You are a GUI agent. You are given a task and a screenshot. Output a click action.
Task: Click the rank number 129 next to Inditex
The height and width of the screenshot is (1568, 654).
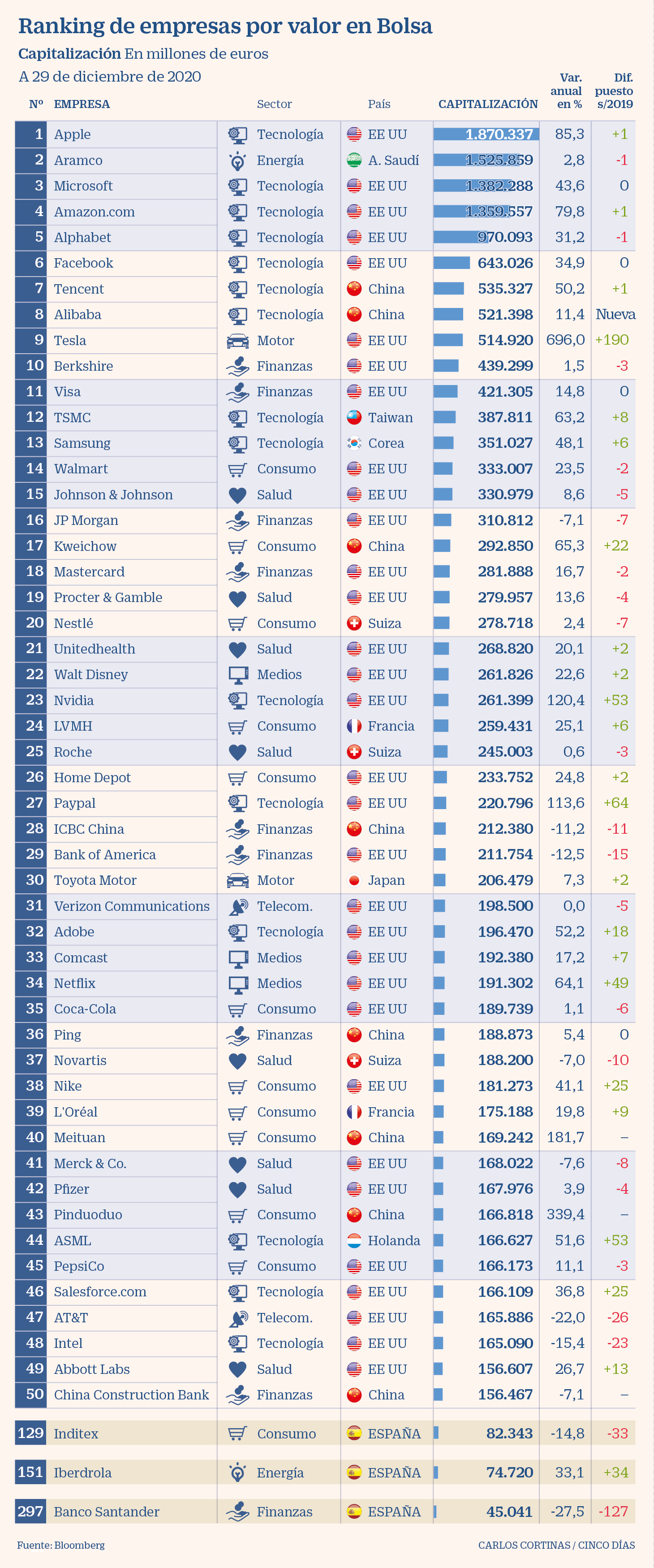point(30,1434)
